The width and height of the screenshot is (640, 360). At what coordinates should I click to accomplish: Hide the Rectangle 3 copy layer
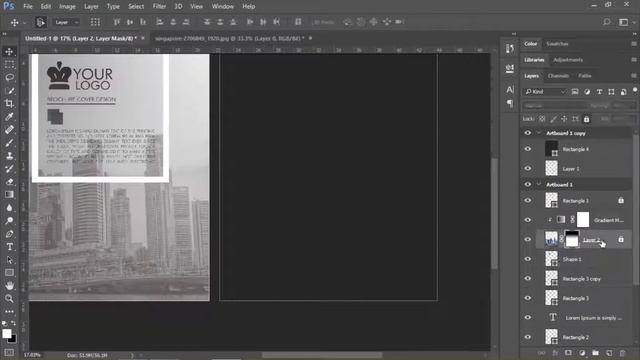click(528, 278)
